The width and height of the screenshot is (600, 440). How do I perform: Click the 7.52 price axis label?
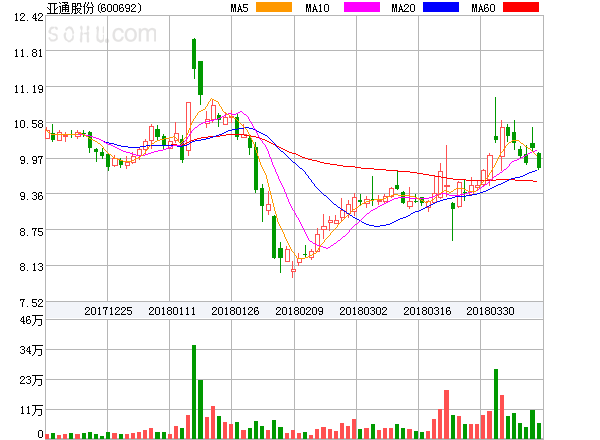(31, 303)
